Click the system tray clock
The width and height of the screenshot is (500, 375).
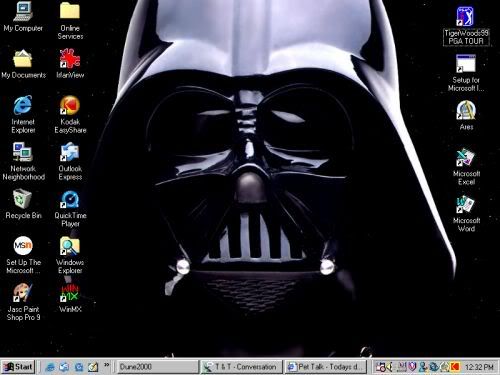click(x=479, y=367)
